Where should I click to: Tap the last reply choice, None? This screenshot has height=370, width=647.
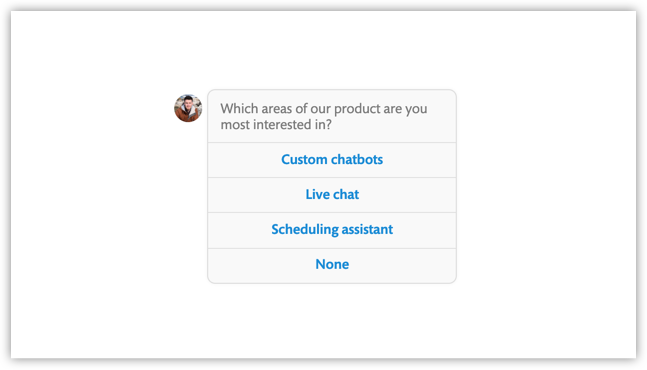[x=332, y=265]
